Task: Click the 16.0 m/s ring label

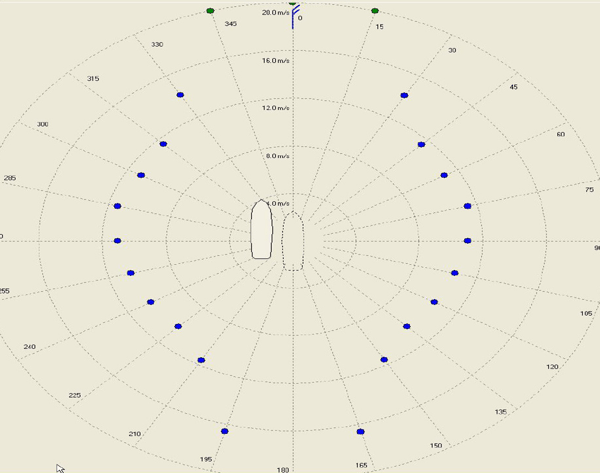Action: tap(276, 60)
